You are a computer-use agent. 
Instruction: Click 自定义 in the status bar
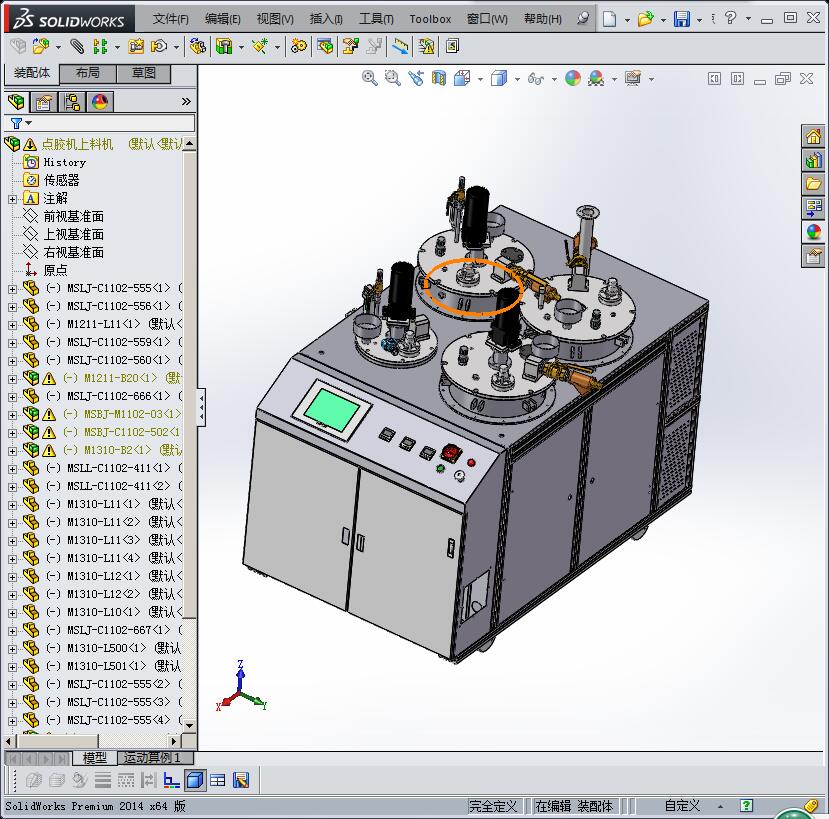pos(682,806)
